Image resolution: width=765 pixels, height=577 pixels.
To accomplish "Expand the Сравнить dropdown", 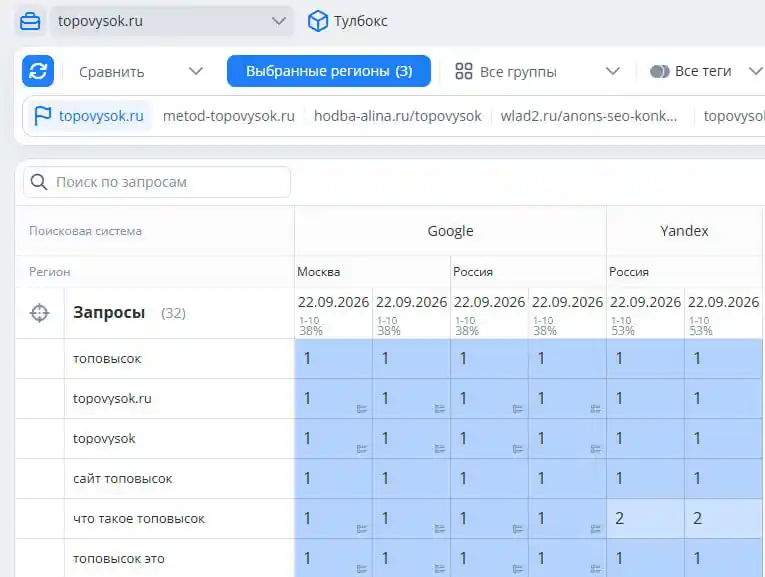I will [141, 72].
